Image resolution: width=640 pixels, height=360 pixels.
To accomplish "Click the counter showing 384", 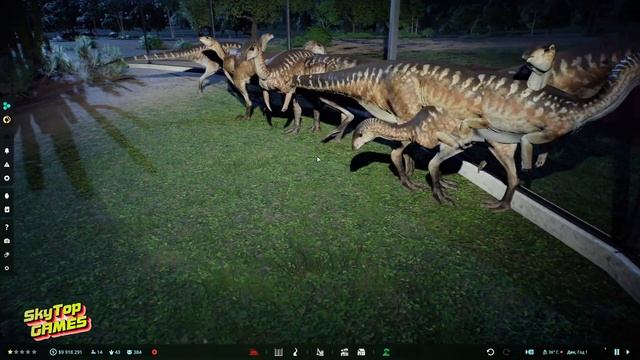I will [x=134, y=352].
